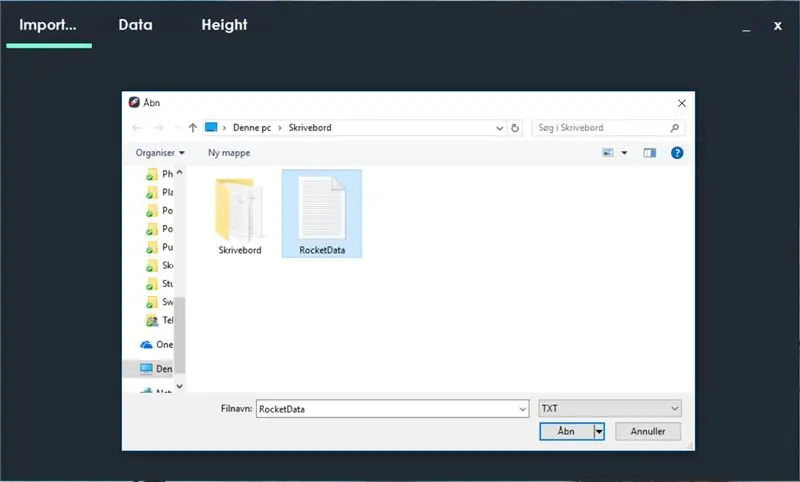Go back in dialog navigation
800x482 pixels.
137,128
